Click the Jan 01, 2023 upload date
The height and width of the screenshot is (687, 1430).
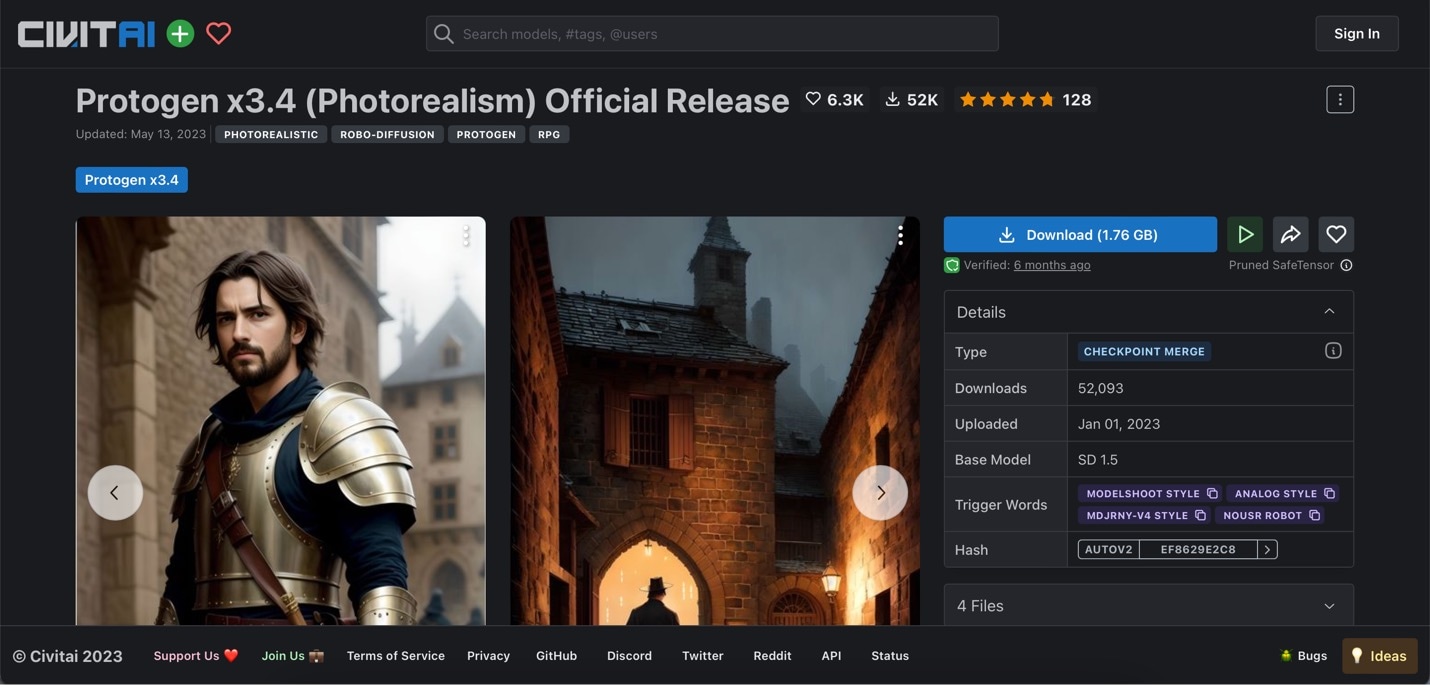click(1119, 424)
